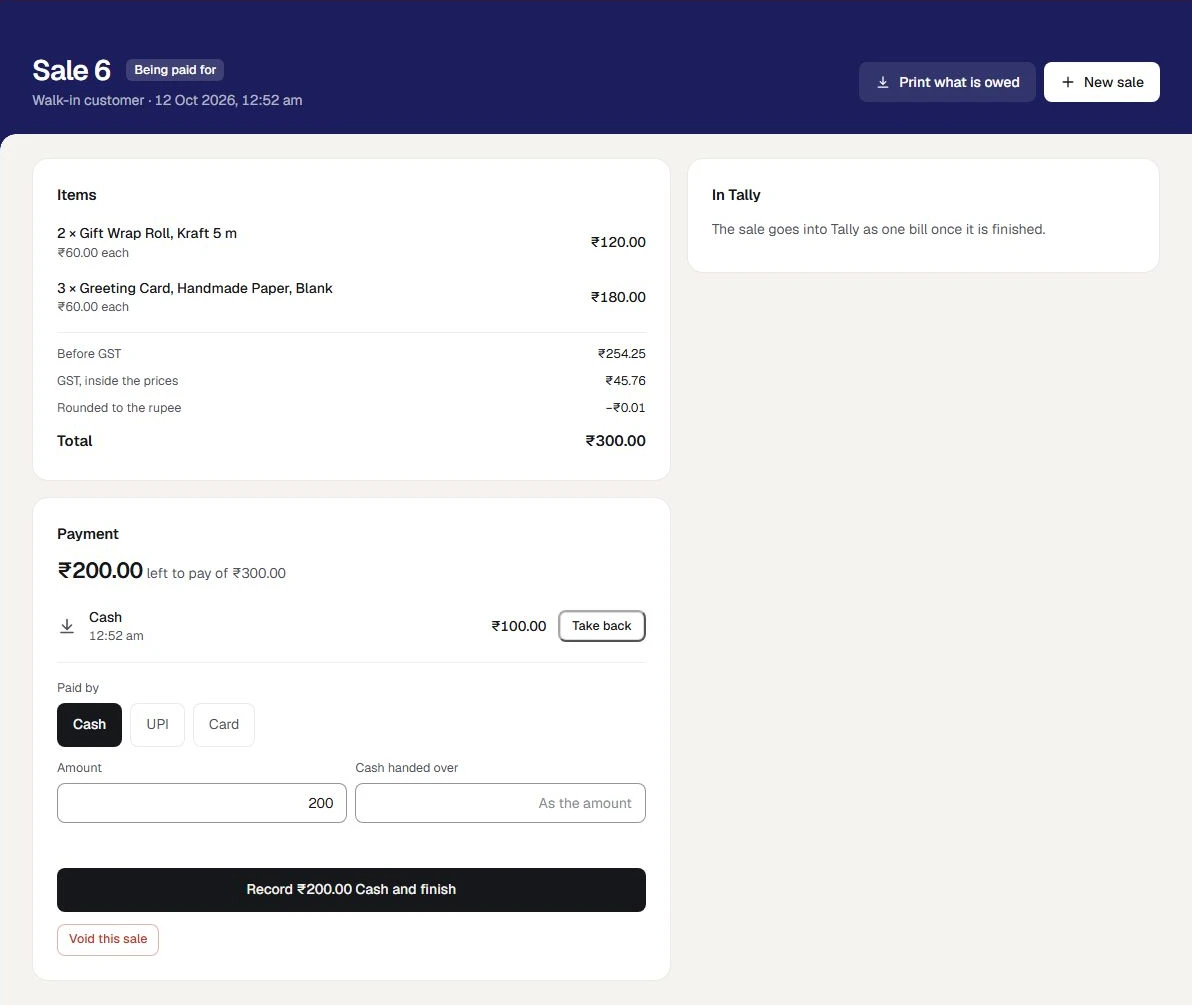Image resolution: width=1192 pixels, height=1005 pixels.
Task: Select Cash as payment method
Action: 89,724
